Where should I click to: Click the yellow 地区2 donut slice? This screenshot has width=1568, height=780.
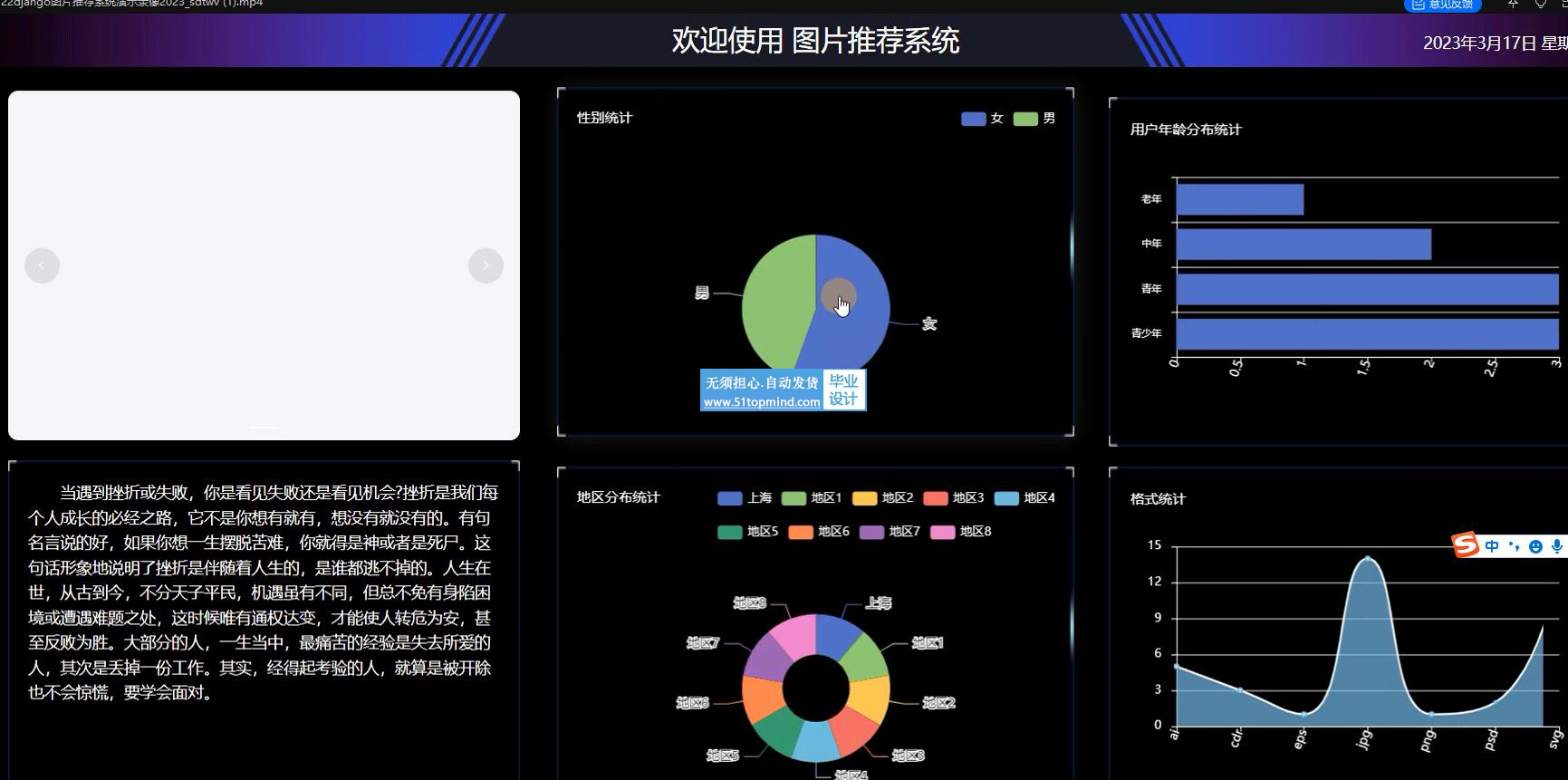871,698
